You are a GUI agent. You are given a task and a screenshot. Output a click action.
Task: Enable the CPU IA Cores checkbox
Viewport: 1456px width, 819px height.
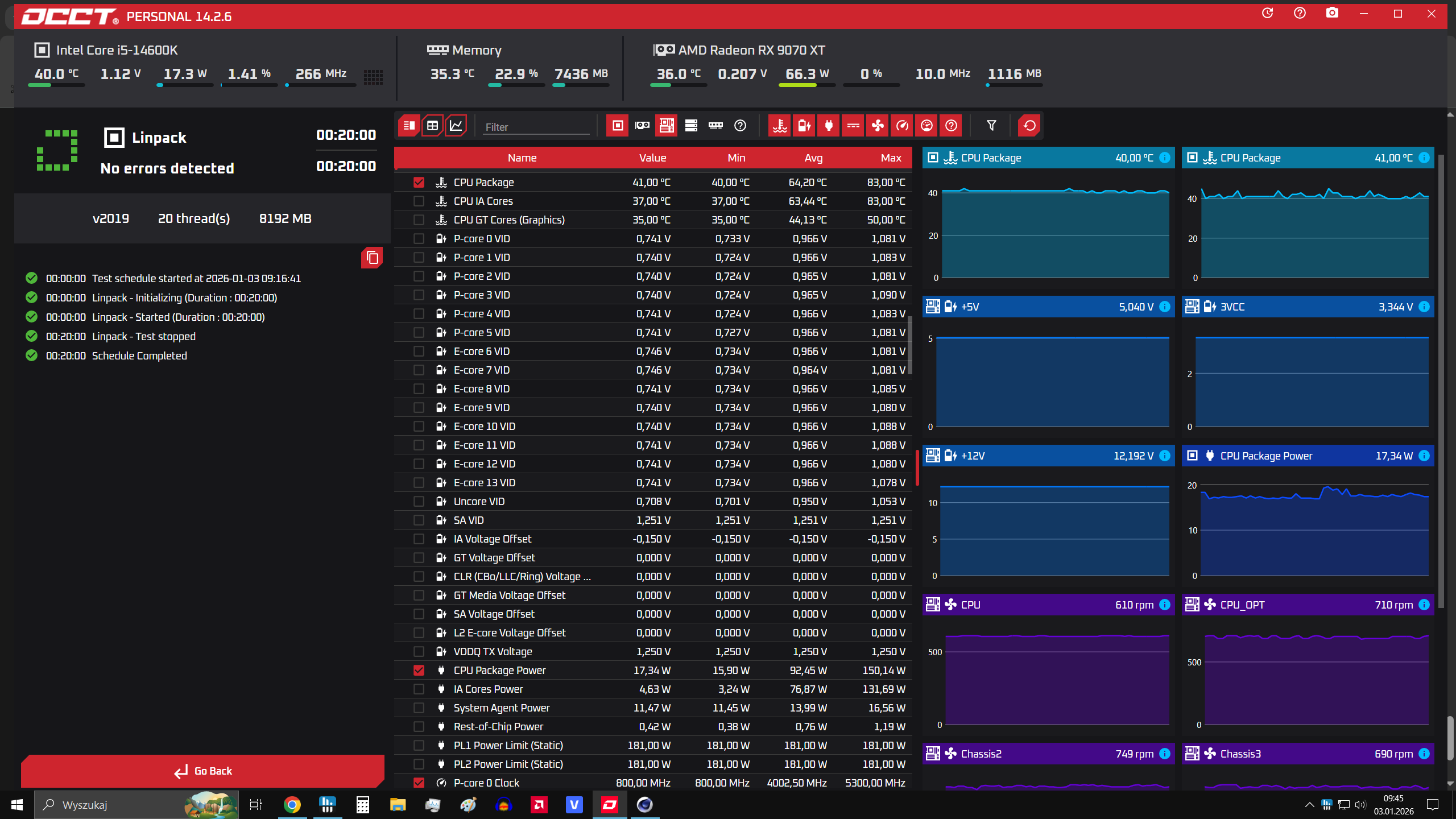419,201
